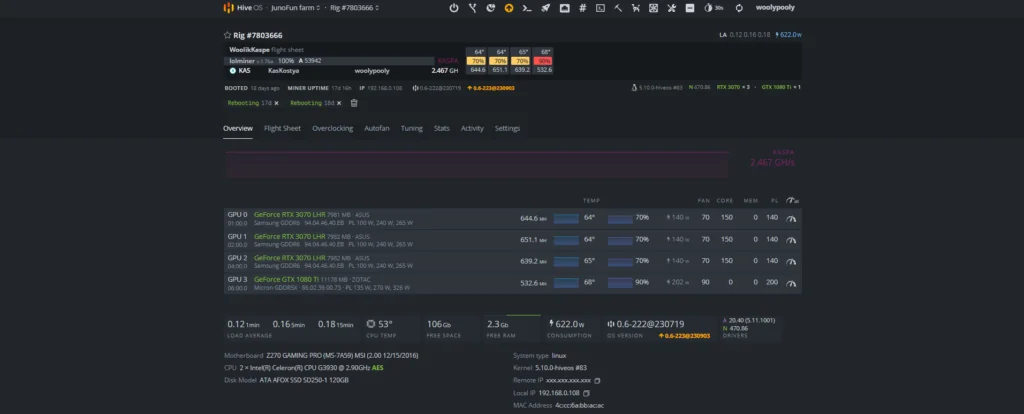Screen dimensions: 1024x414
Task: Click the overclock gauge icon for GPU 0
Action: tap(792, 219)
